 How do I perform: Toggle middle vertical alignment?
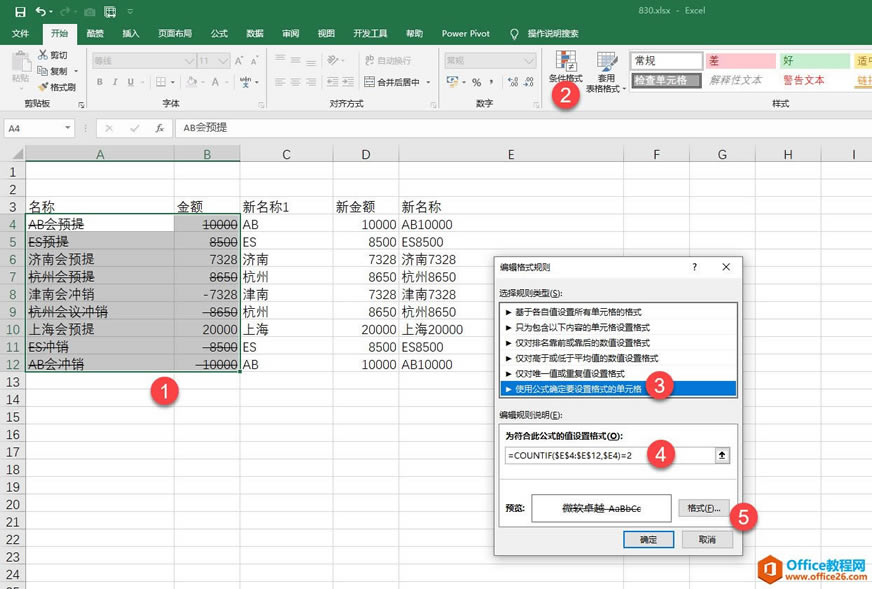point(295,60)
